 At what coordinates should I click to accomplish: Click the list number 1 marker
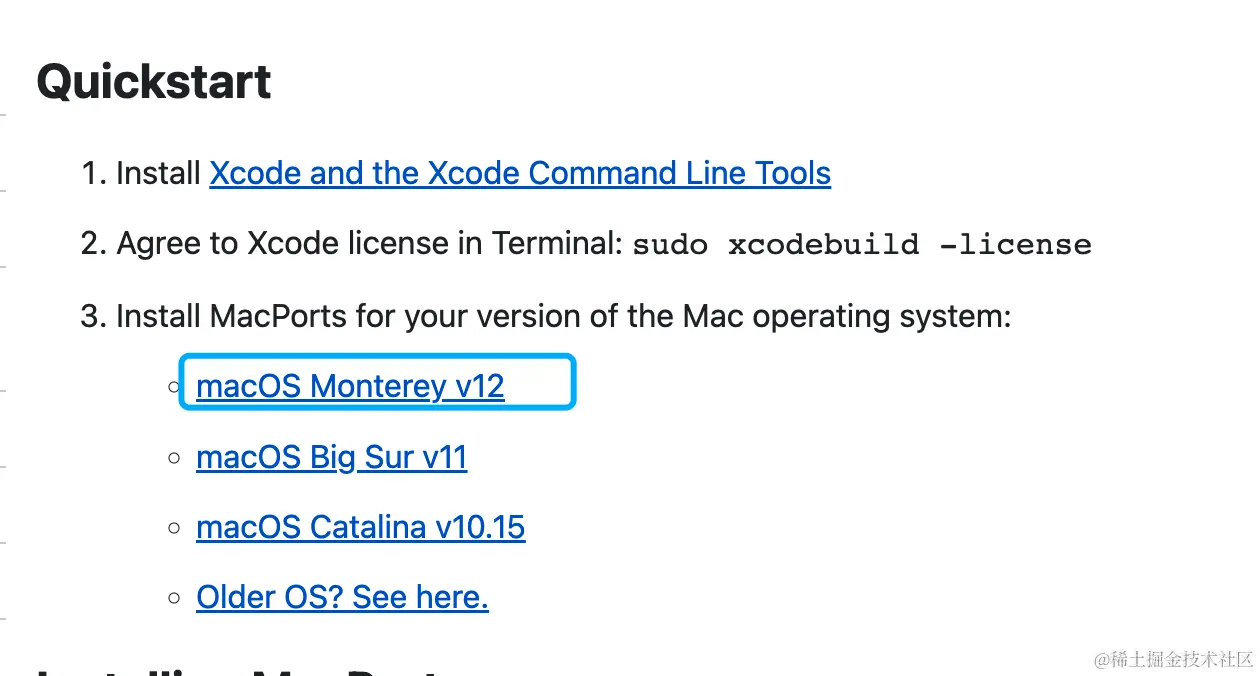(x=93, y=173)
